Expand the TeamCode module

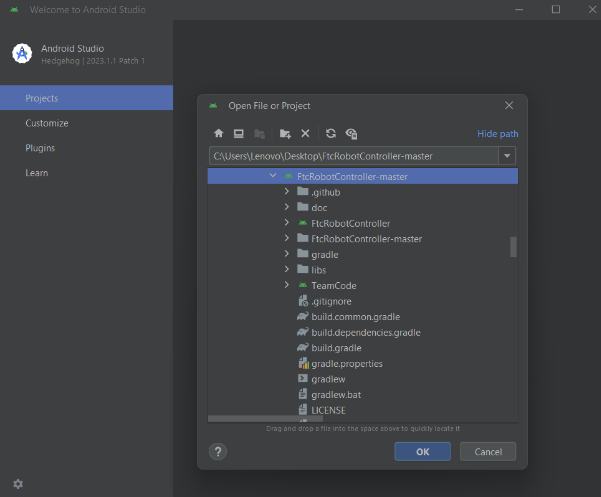[x=287, y=285]
